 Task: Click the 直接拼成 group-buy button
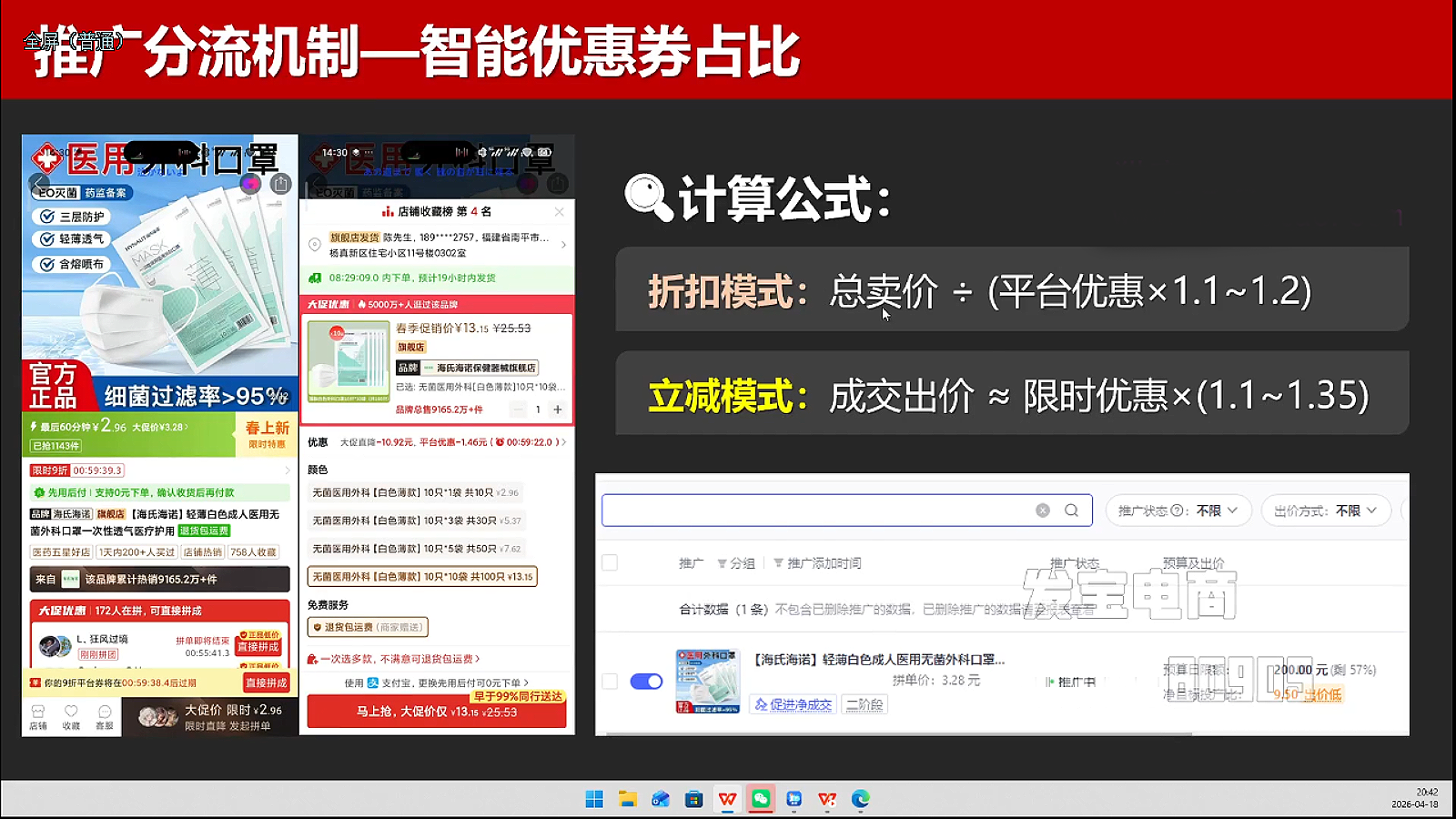(258, 647)
